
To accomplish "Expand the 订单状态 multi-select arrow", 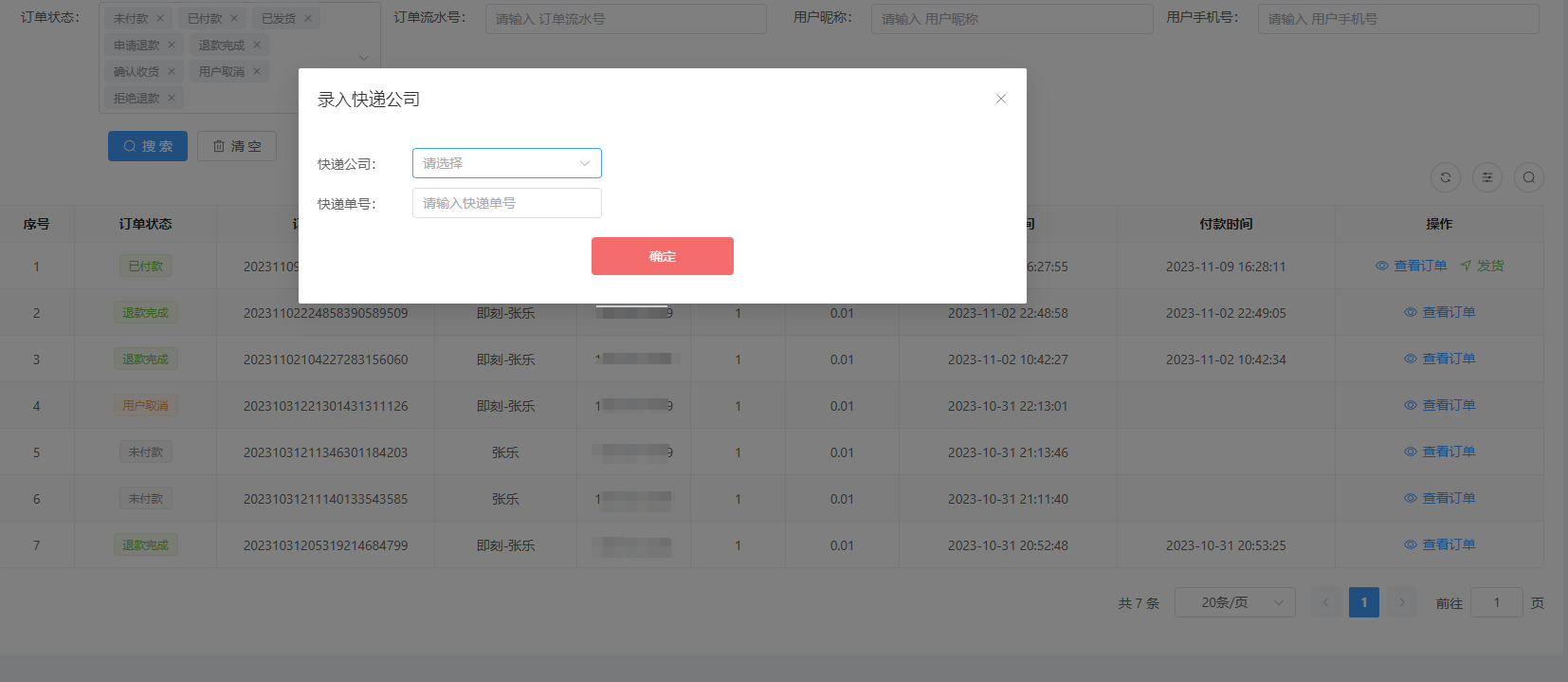I will click(x=364, y=58).
